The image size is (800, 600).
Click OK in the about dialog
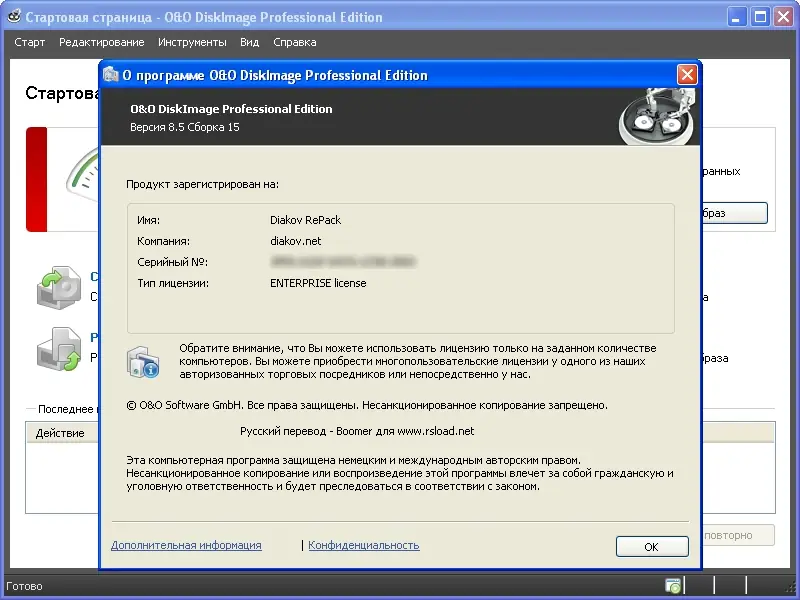(652, 546)
